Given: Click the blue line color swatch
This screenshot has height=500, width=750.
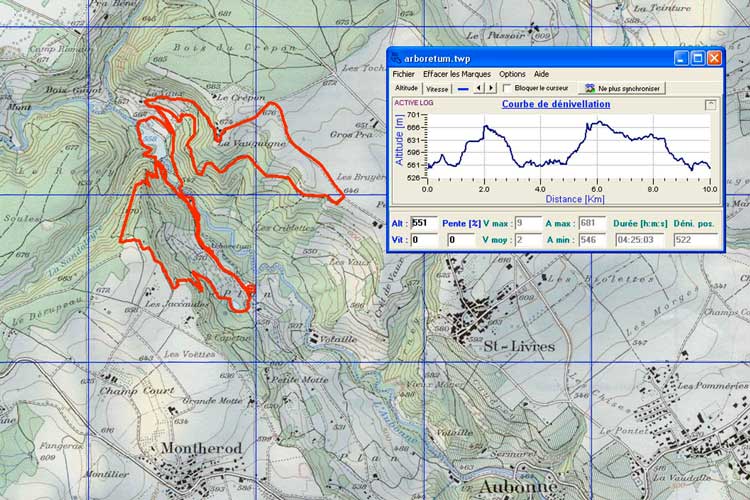Looking at the screenshot, I should (463, 89).
